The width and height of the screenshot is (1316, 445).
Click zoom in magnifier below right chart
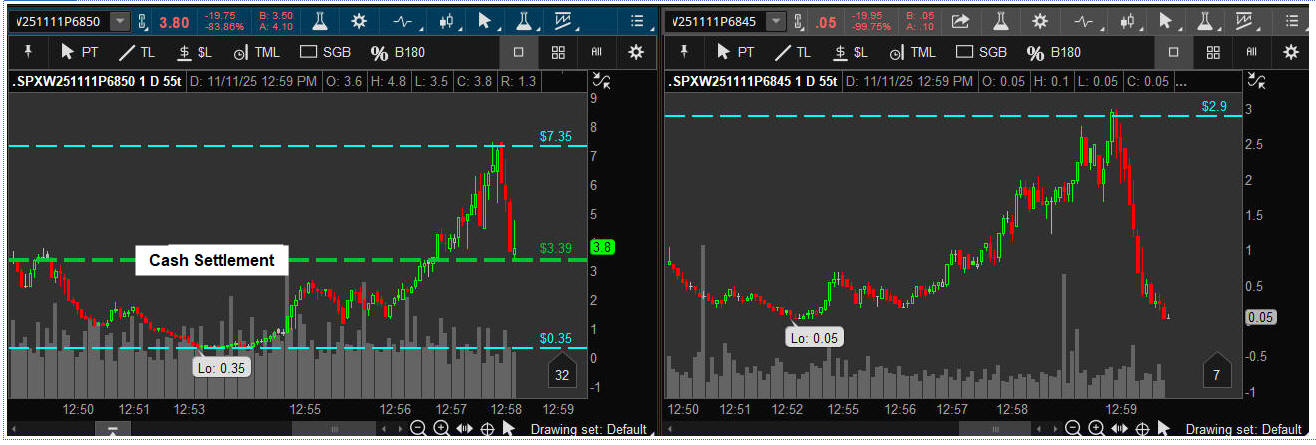pyautogui.click(x=1095, y=429)
